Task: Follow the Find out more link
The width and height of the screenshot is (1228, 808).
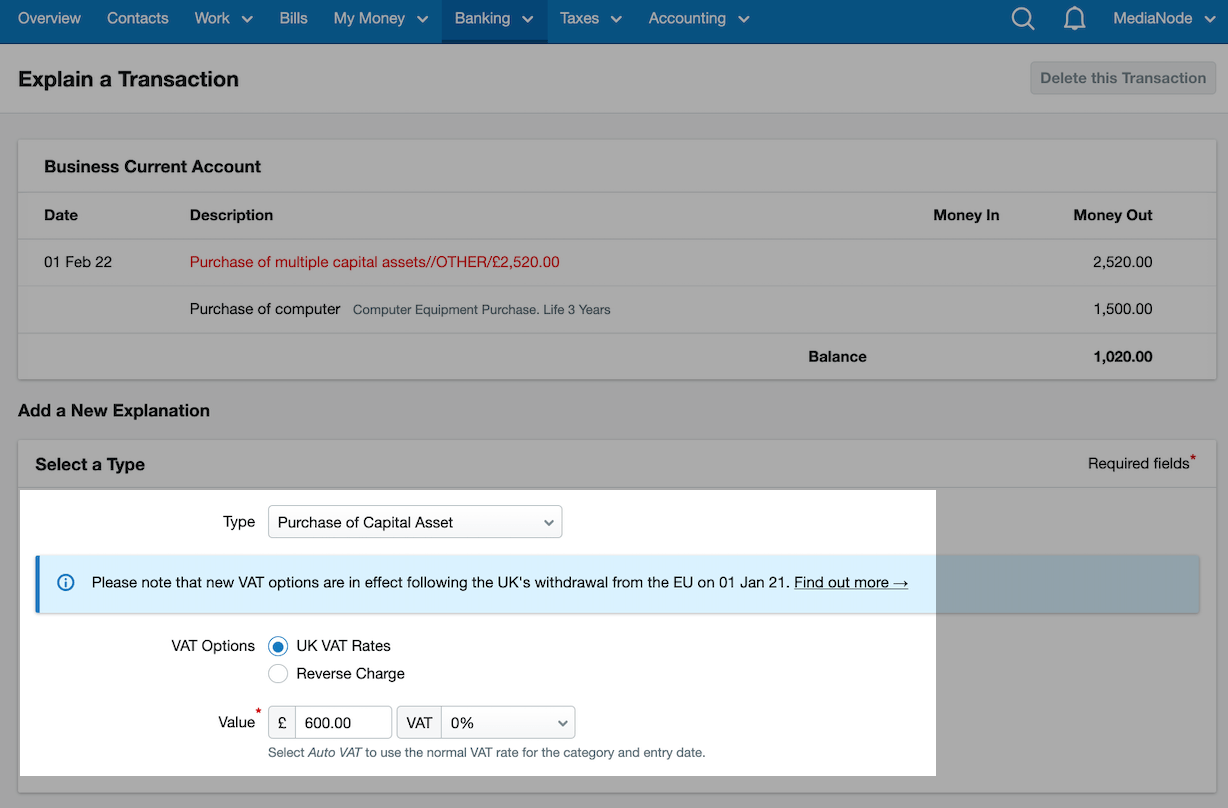Action: pyautogui.click(x=850, y=582)
